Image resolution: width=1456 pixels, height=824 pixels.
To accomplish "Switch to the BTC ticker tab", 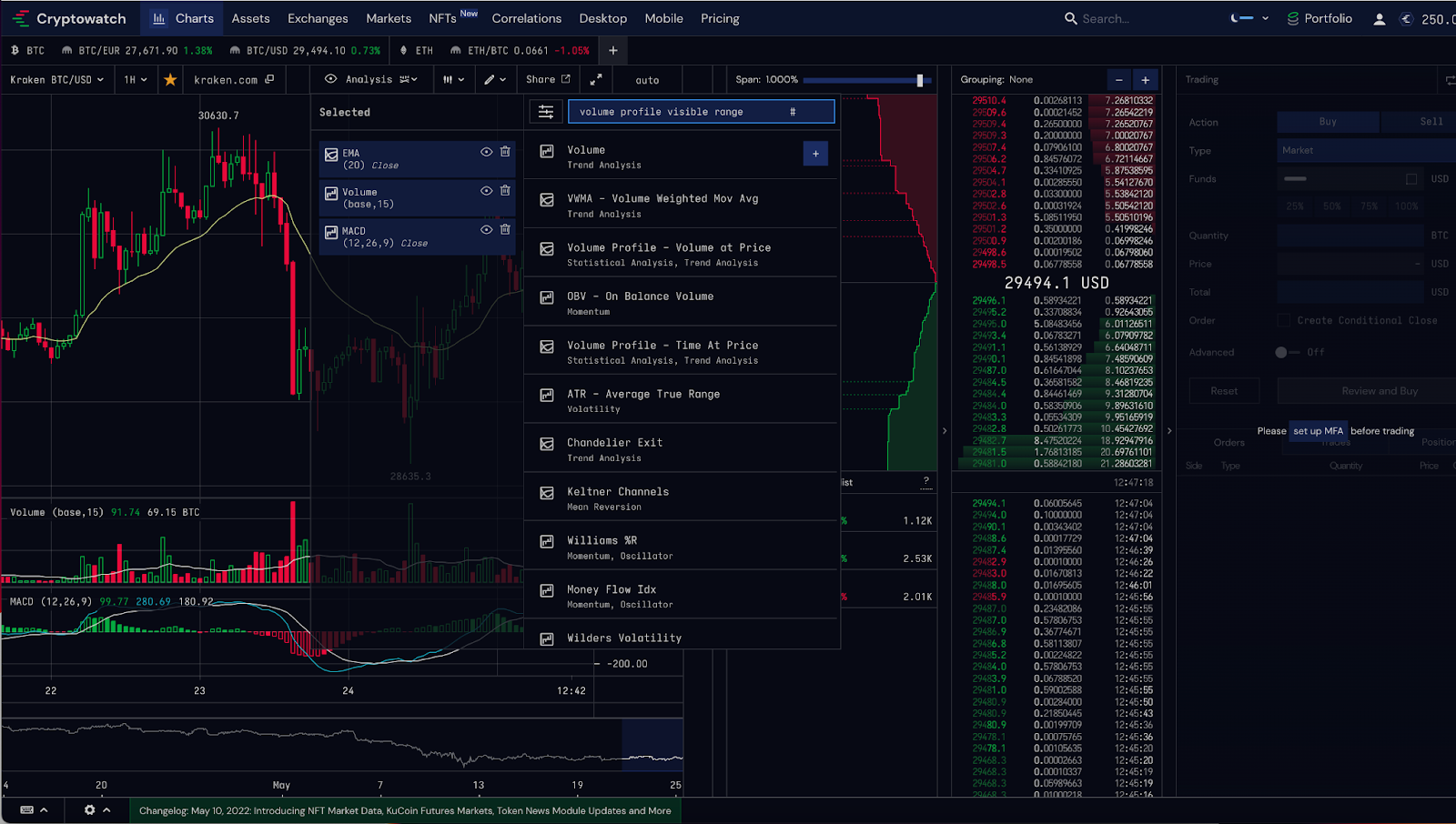I will (x=27, y=51).
